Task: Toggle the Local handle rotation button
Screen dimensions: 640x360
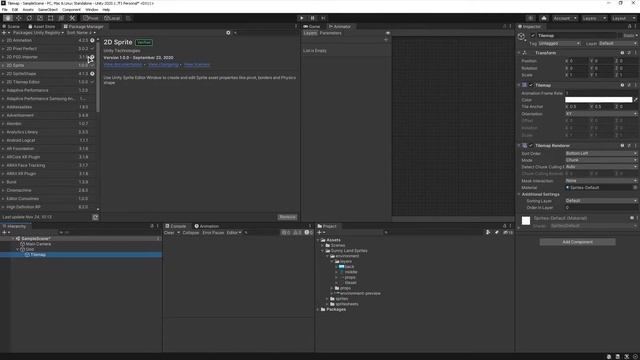Action: (x=112, y=18)
